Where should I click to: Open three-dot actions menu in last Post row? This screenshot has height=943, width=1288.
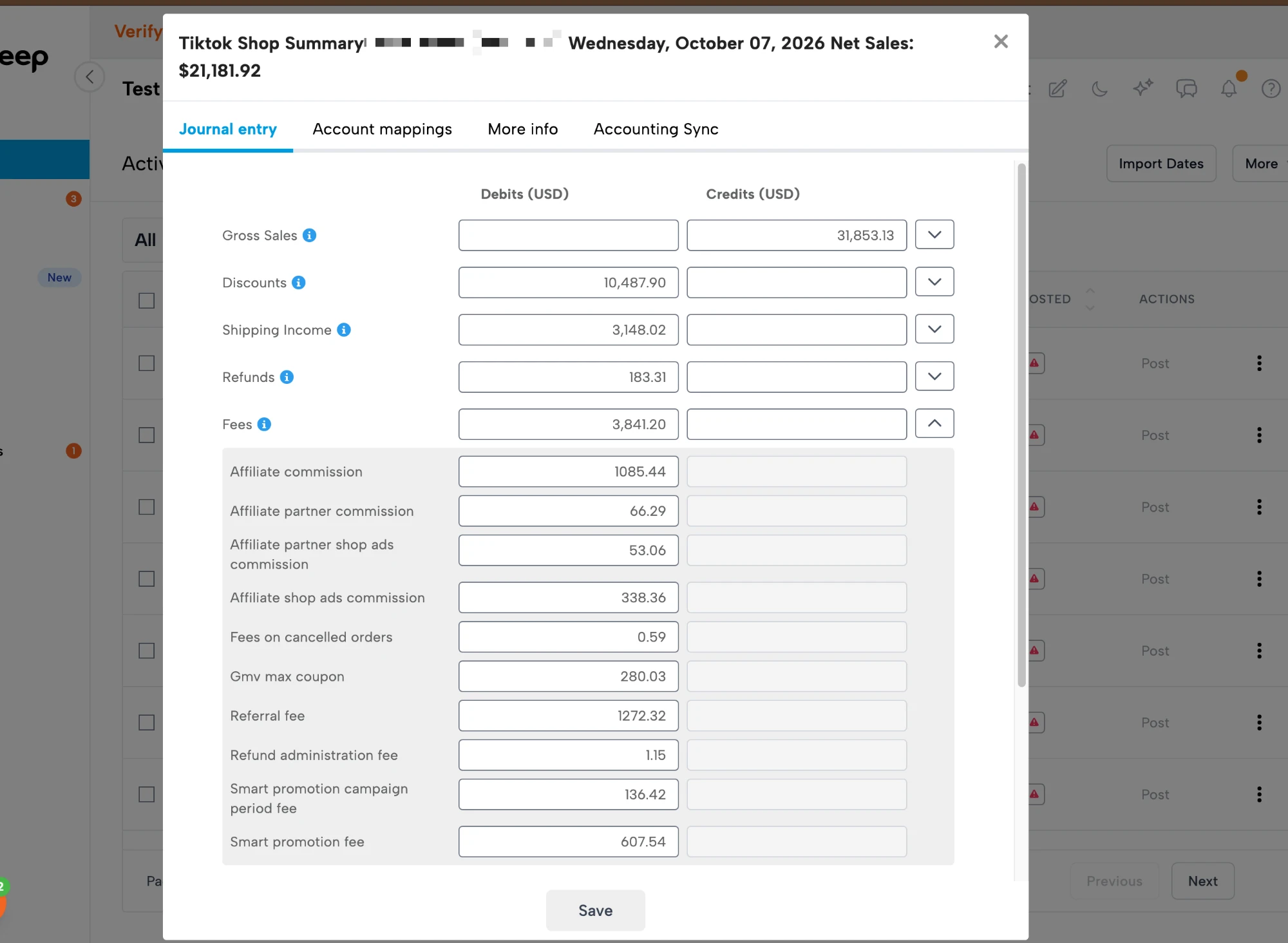pyautogui.click(x=1259, y=794)
